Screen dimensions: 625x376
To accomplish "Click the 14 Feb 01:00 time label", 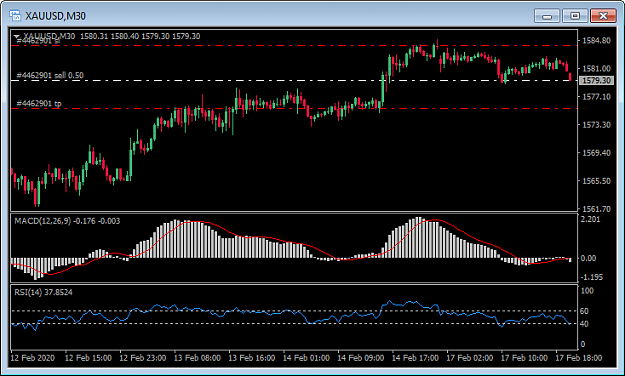I will [306, 358].
